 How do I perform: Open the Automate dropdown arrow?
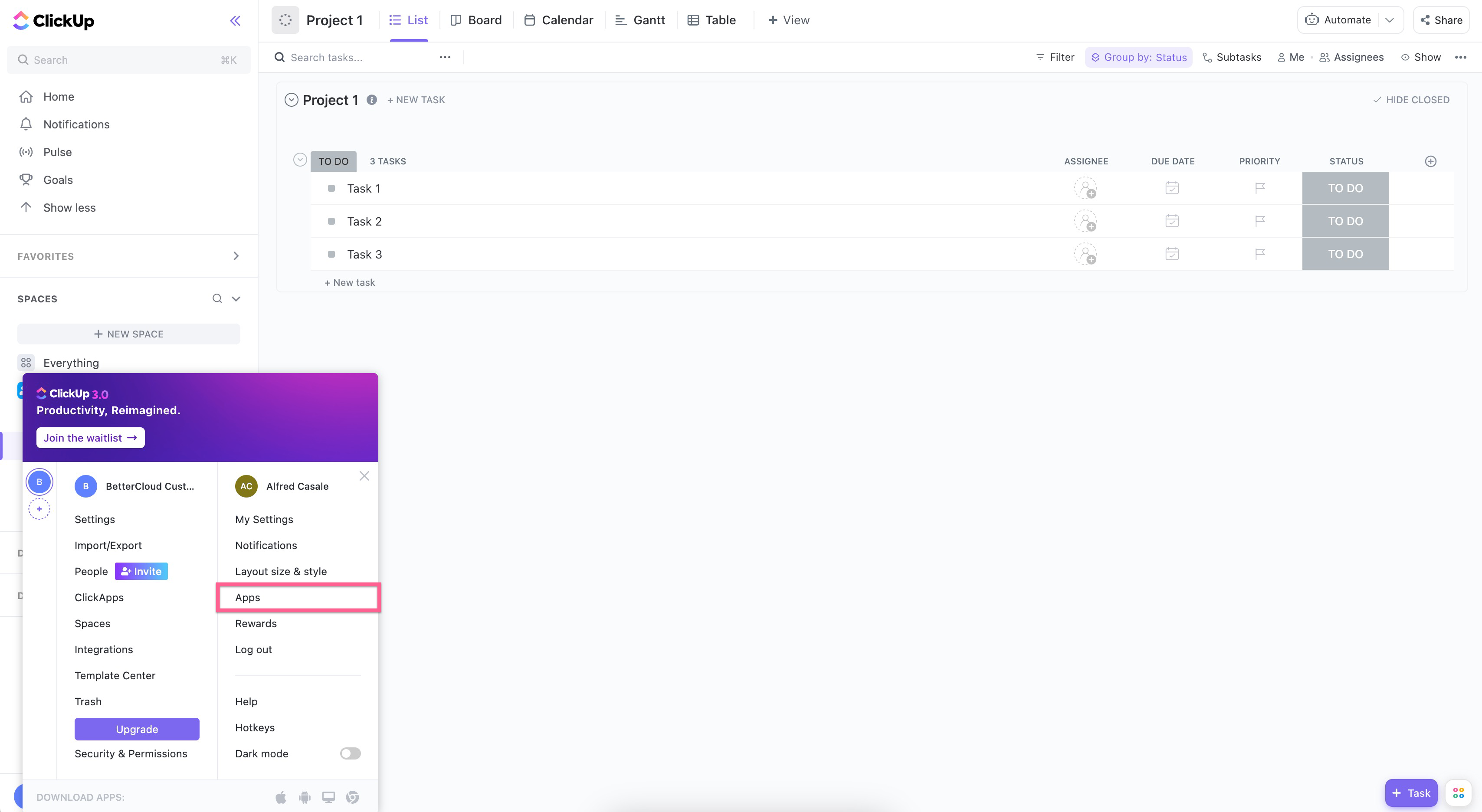[1390, 20]
